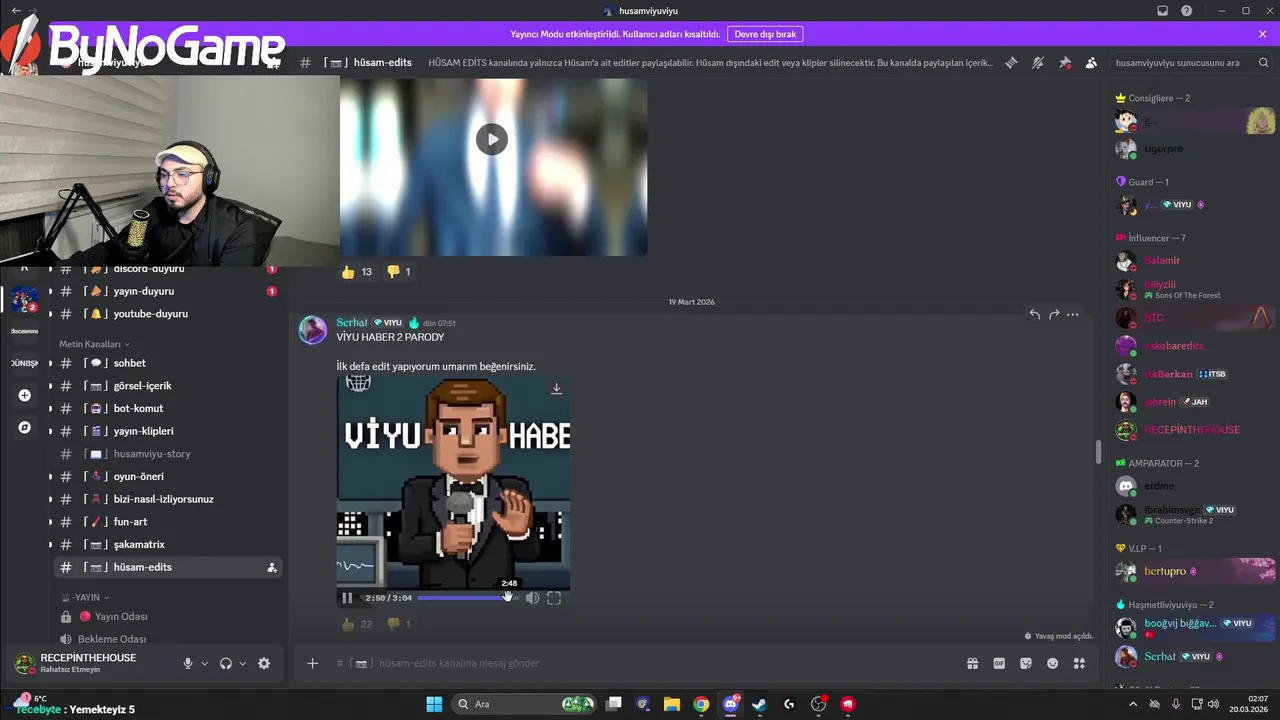Open Serhat's avatar in message

[x=313, y=330]
